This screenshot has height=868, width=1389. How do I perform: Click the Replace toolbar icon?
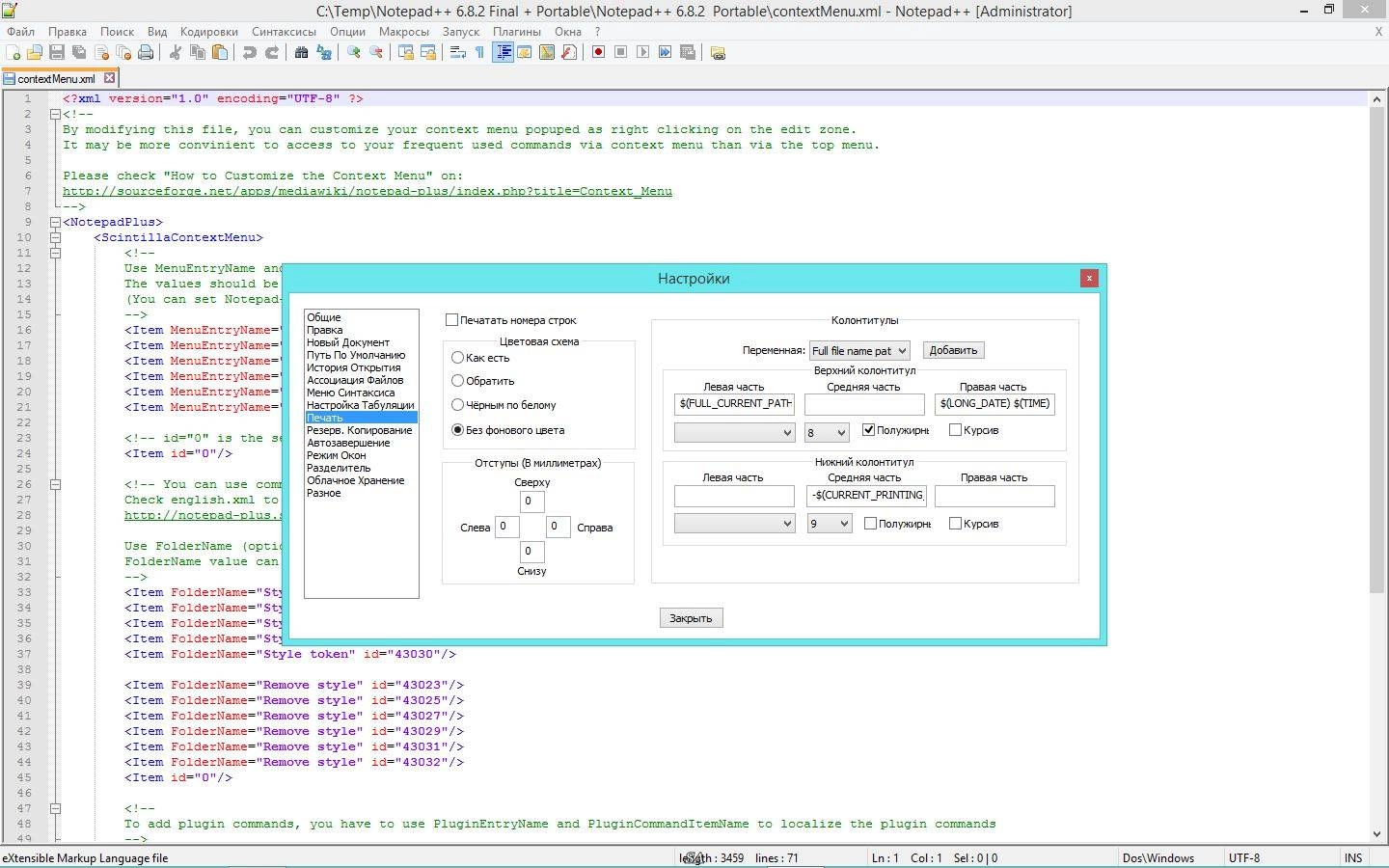pos(324,52)
